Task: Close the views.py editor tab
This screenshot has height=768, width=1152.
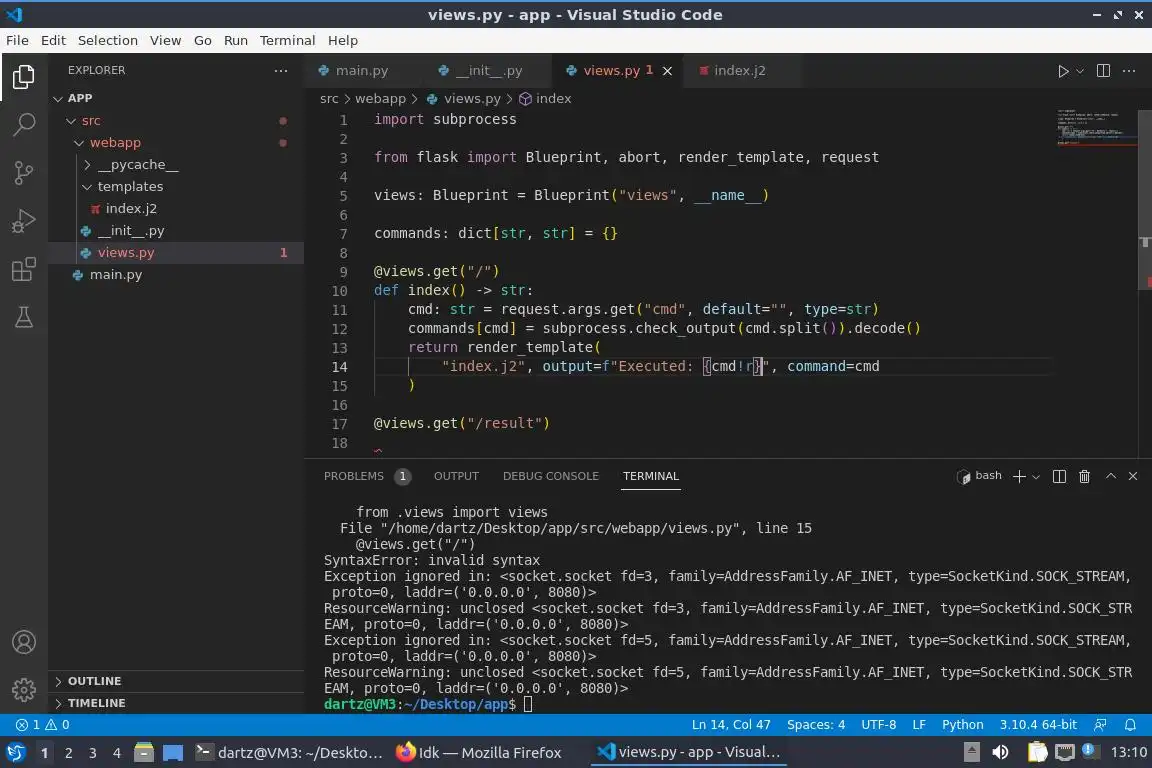Action: [x=667, y=71]
